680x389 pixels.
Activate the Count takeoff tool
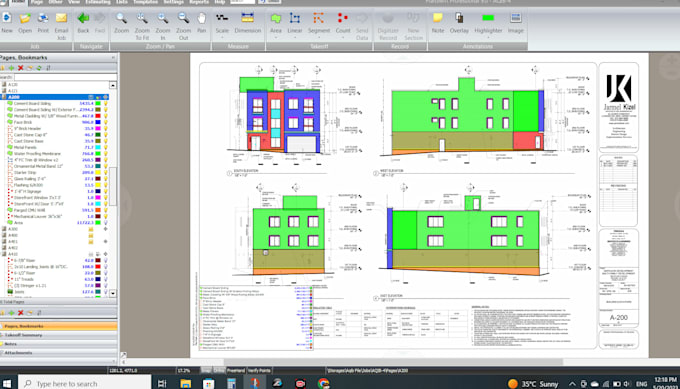tap(343, 23)
